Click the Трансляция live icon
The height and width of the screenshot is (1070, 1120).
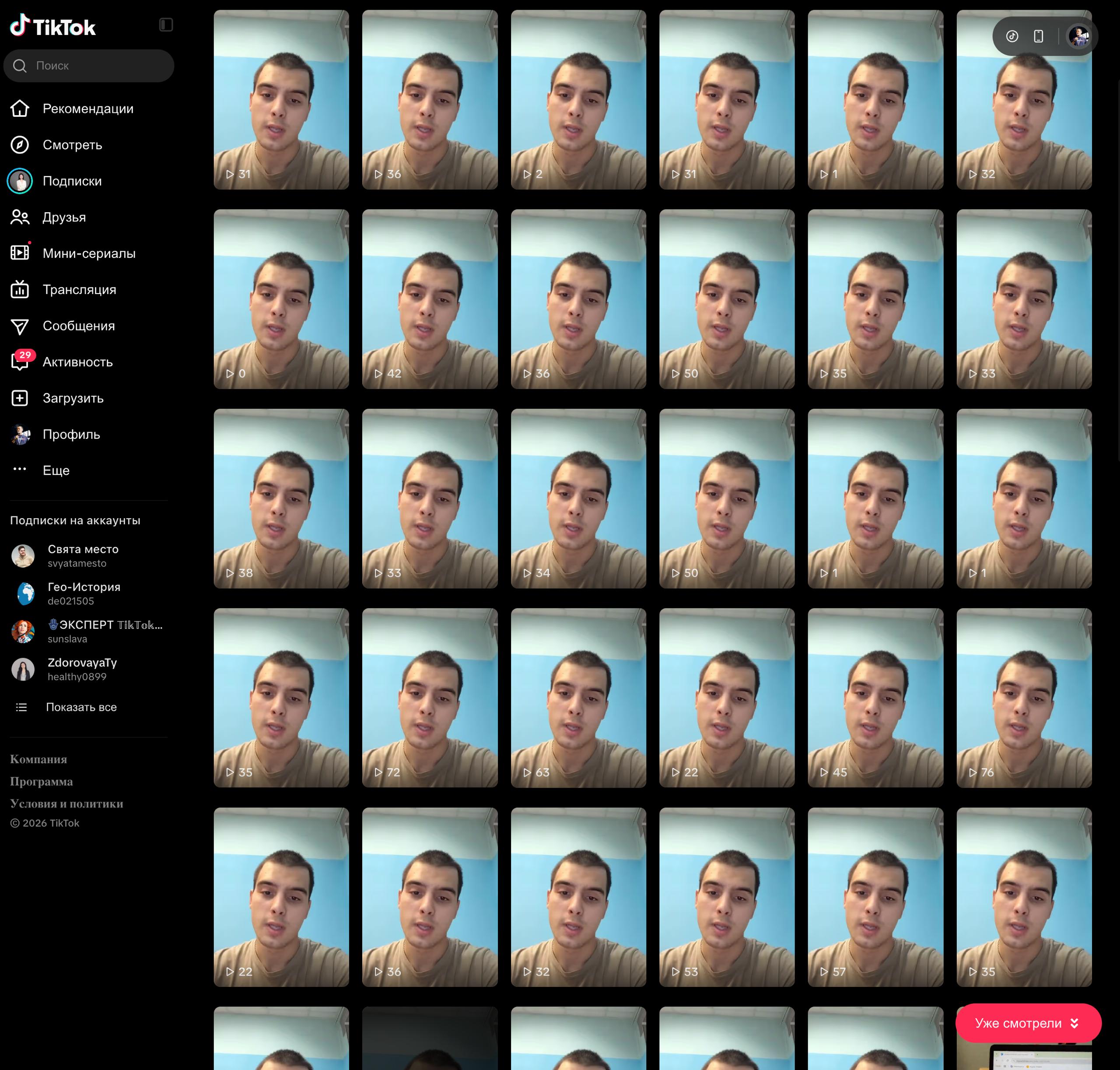tap(20, 289)
